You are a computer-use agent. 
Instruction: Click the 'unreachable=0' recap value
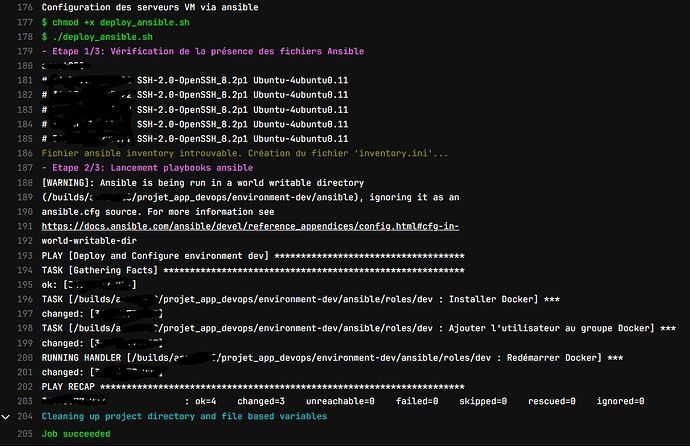(340, 401)
